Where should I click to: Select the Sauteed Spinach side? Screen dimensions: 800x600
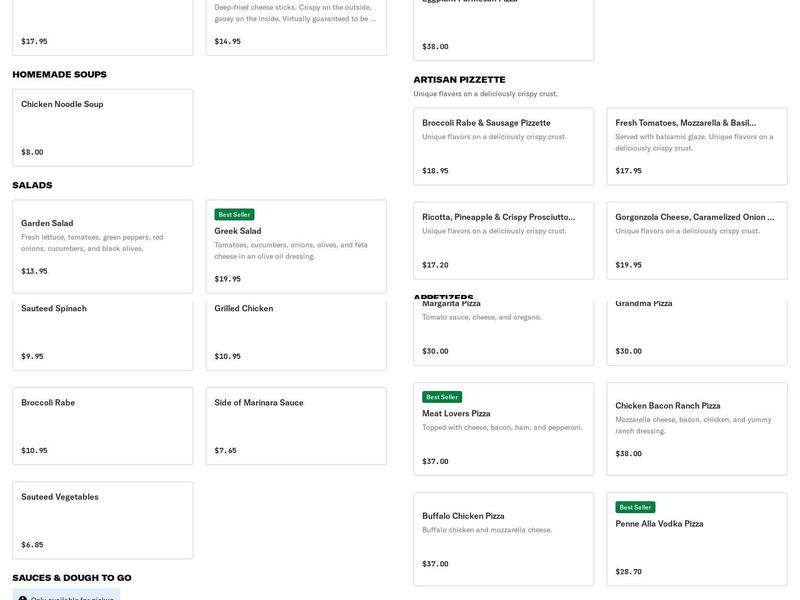(100, 330)
